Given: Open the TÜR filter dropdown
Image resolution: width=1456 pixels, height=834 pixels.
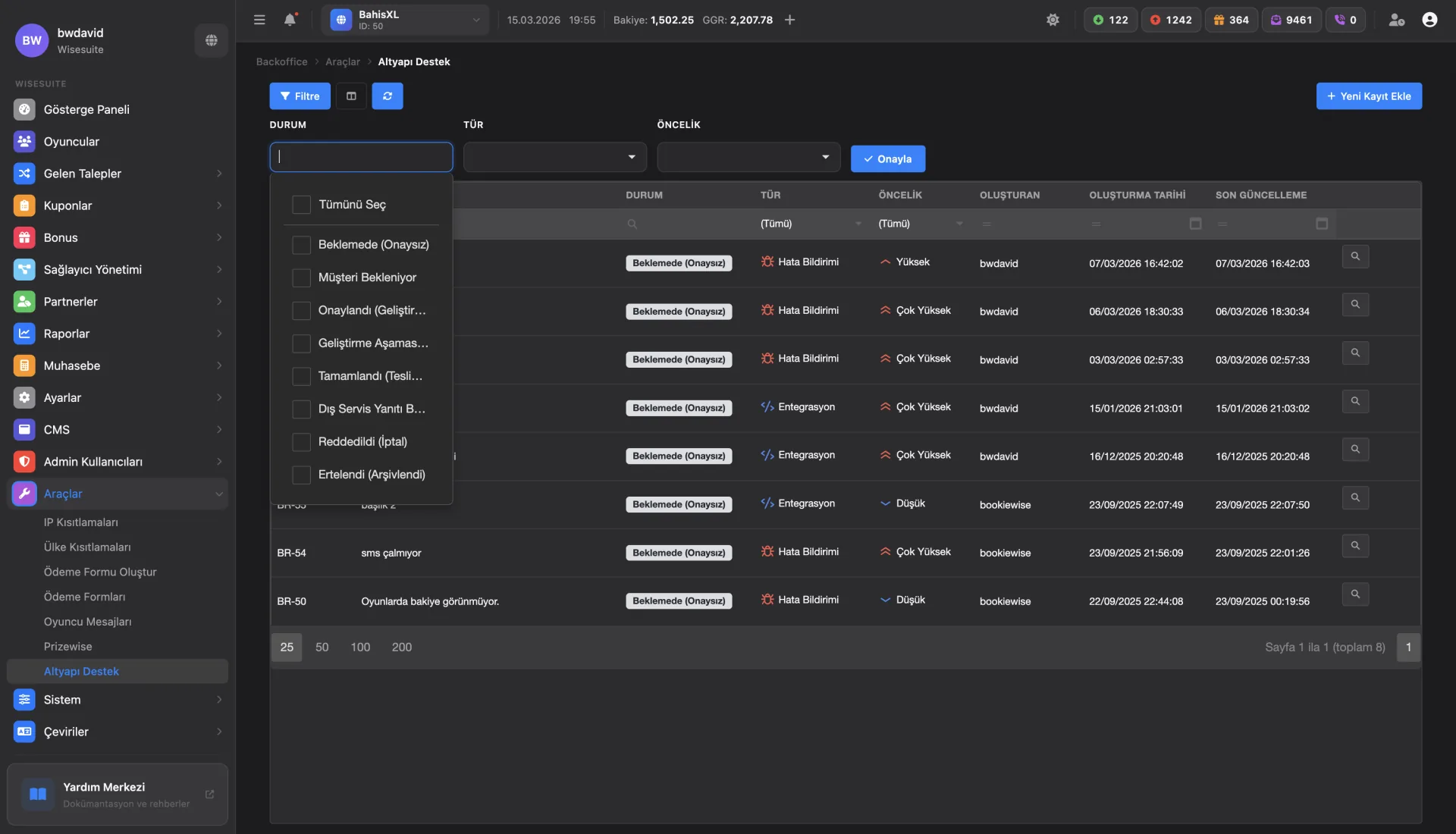Looking at the screenshot, I should tap(554, 157).
